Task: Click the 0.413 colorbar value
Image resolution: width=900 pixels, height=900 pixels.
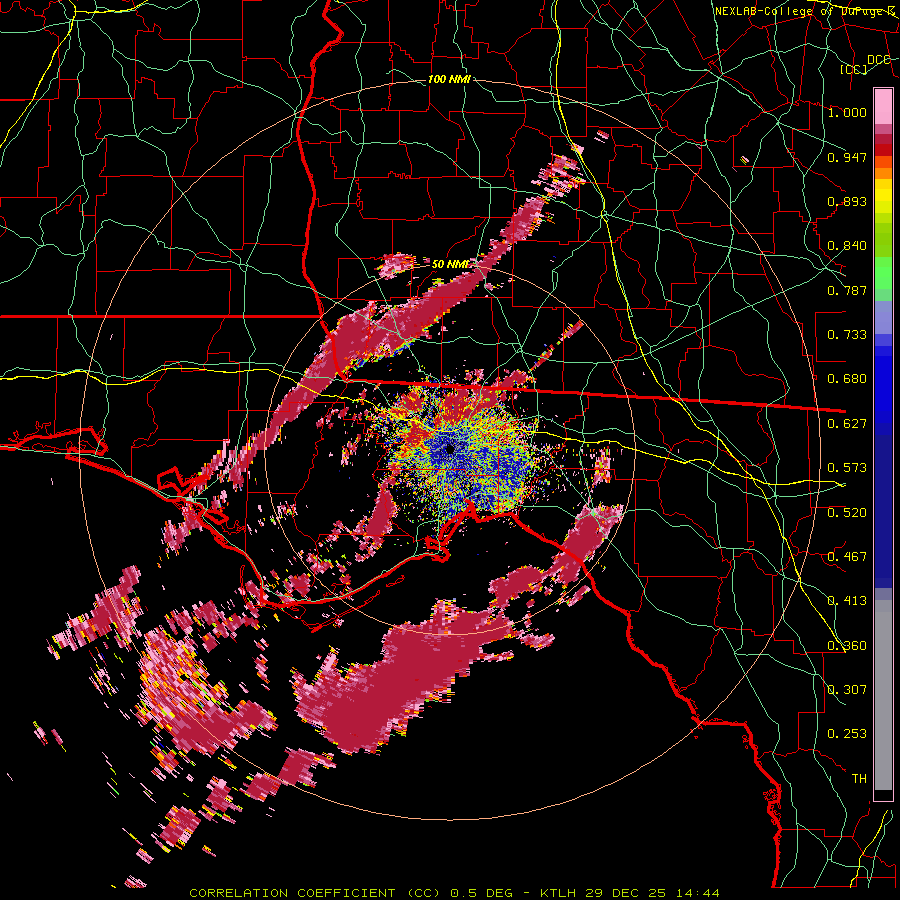Action: point(847,601)
